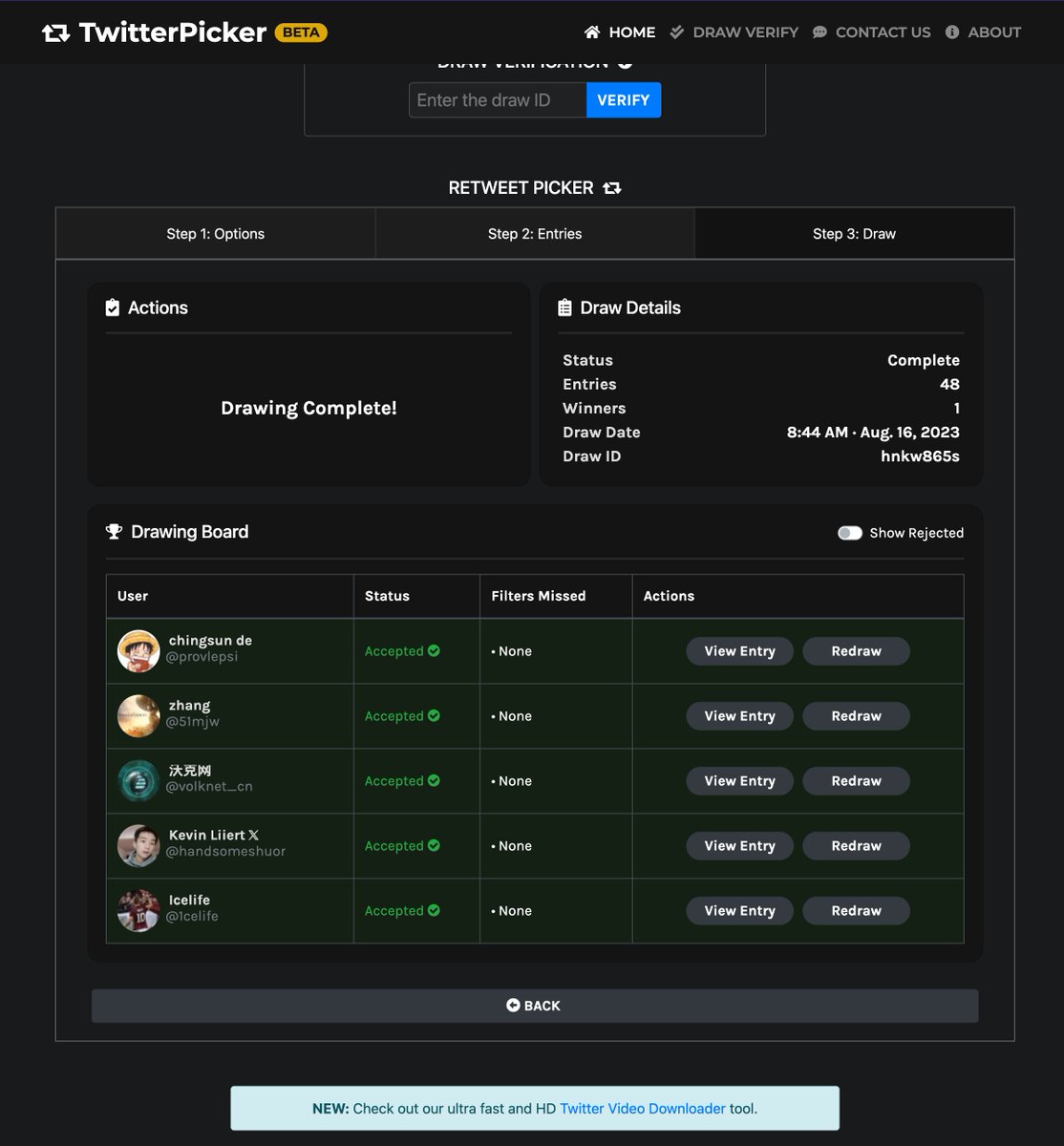Viewport: 1064px width, 1146px height.
Task: Click View Entry for zhang
Action: (x=740, y=716)
